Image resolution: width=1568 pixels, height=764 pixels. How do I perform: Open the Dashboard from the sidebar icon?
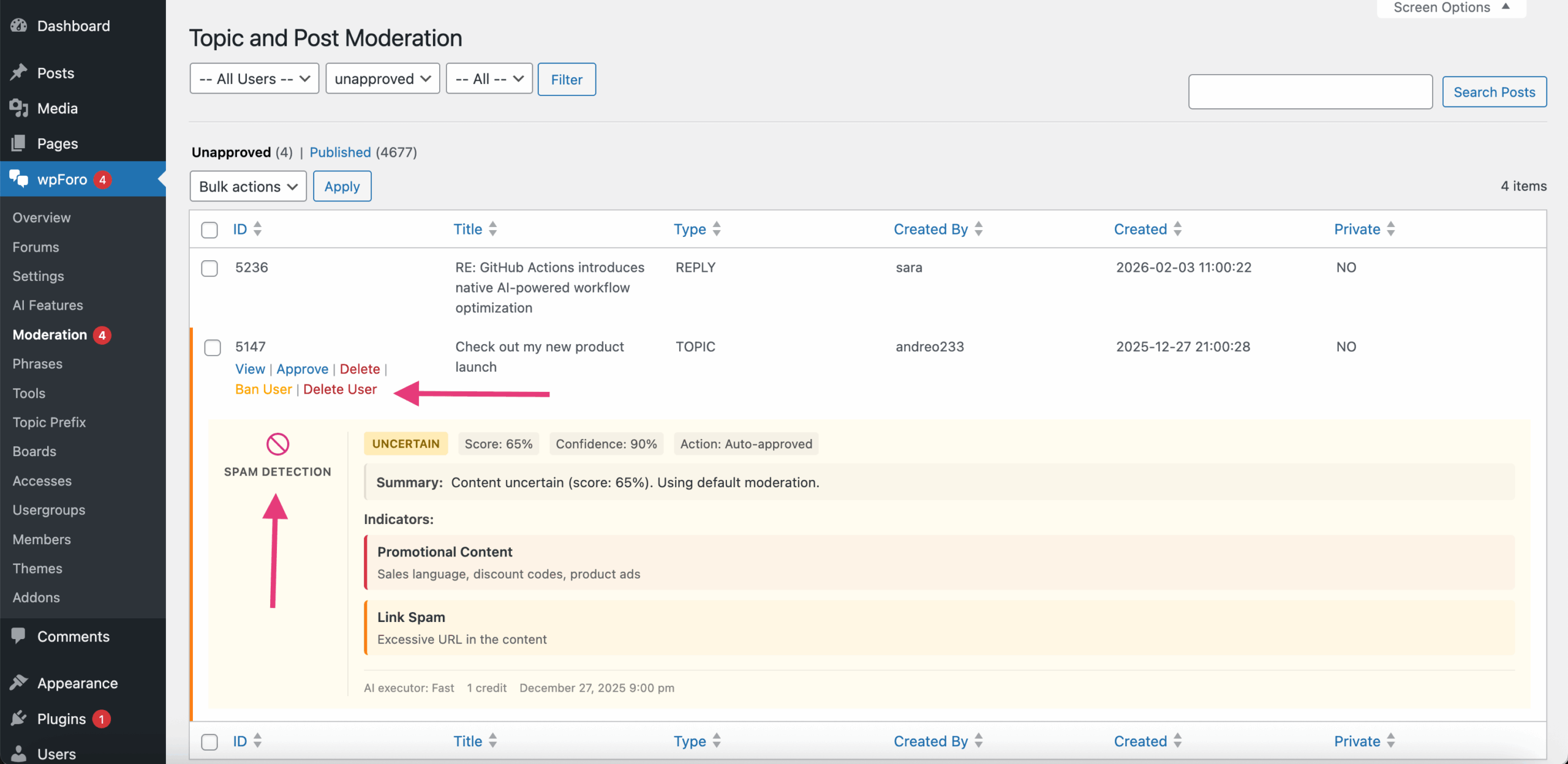coord(19,25)
